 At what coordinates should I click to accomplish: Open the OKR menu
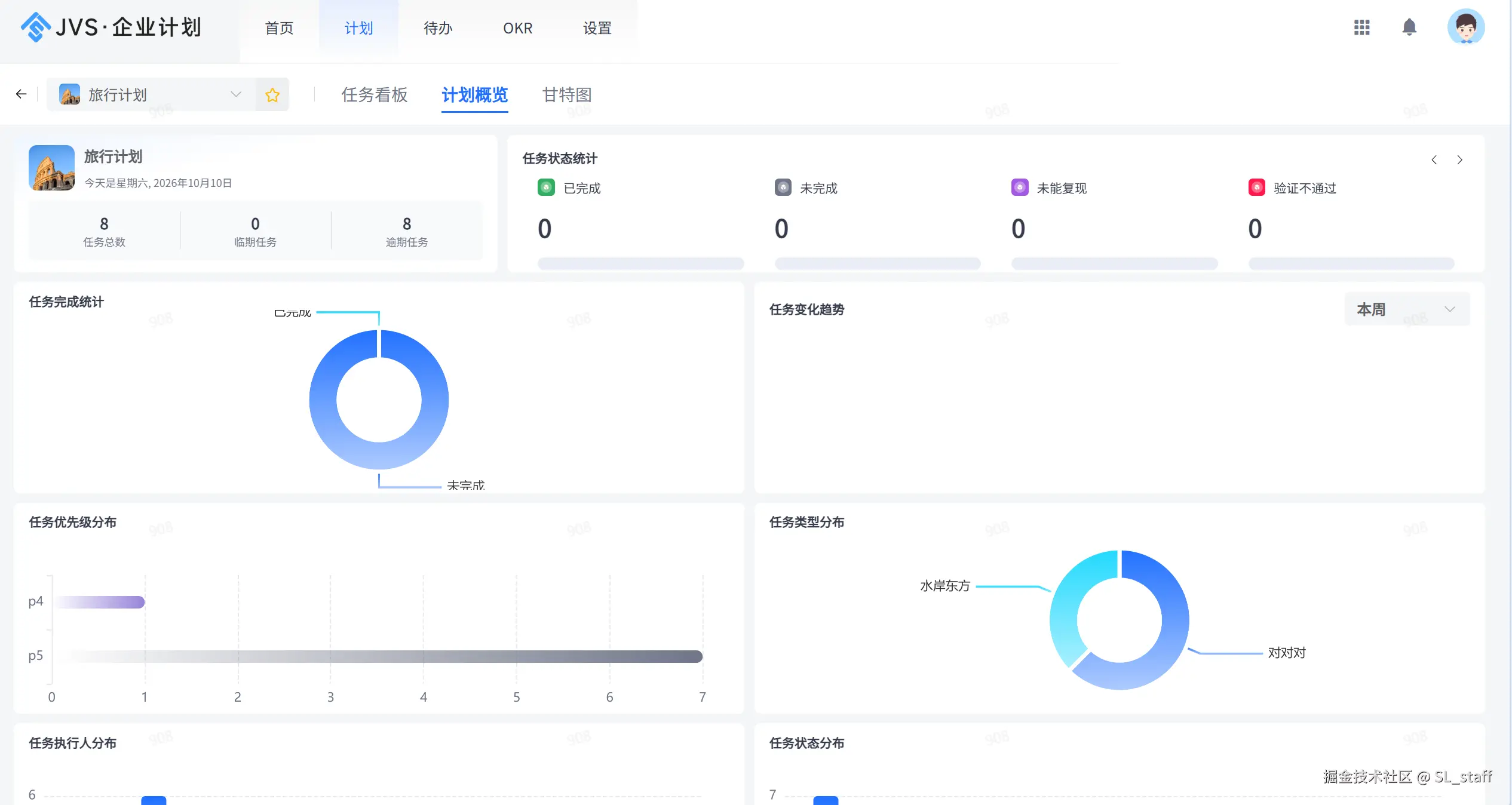[x=517, y=28]
